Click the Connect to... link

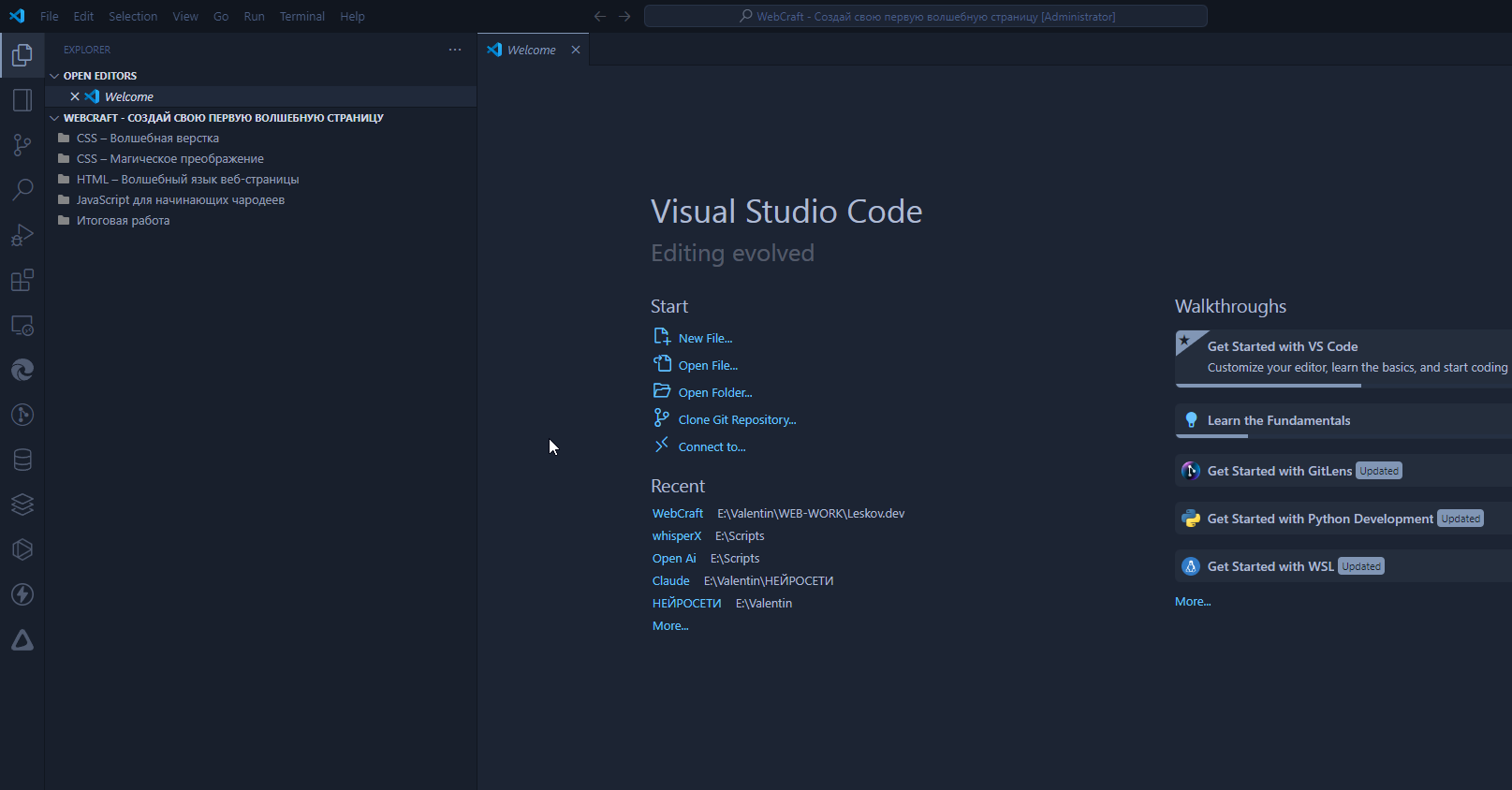point(712,446)
